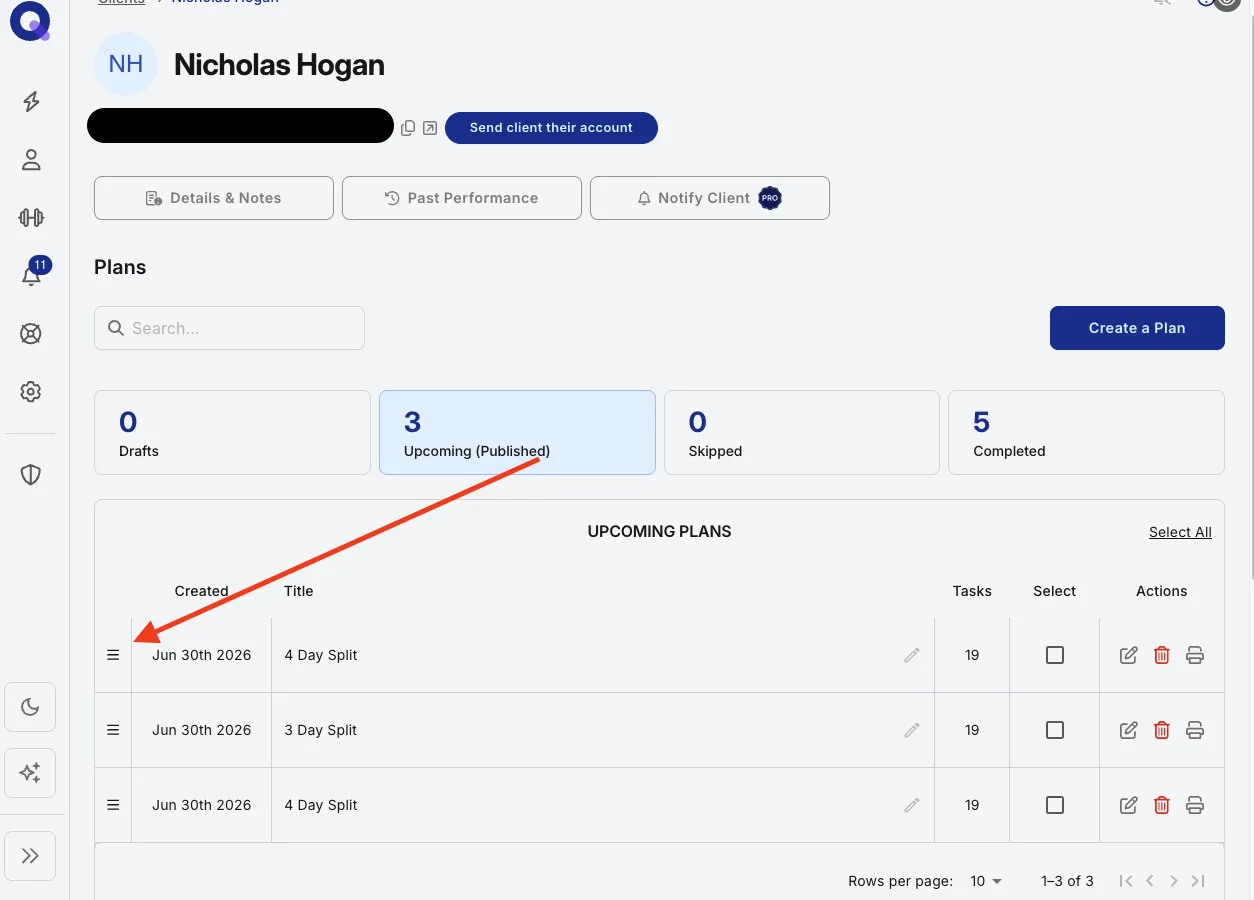Delete the 3 Day Split plan
1254x900 pixels.
click(1162, 730)
